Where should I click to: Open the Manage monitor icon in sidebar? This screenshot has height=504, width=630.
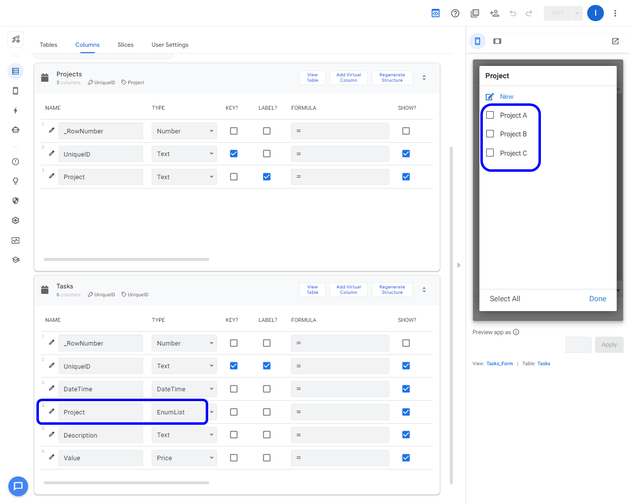point(16,240)
